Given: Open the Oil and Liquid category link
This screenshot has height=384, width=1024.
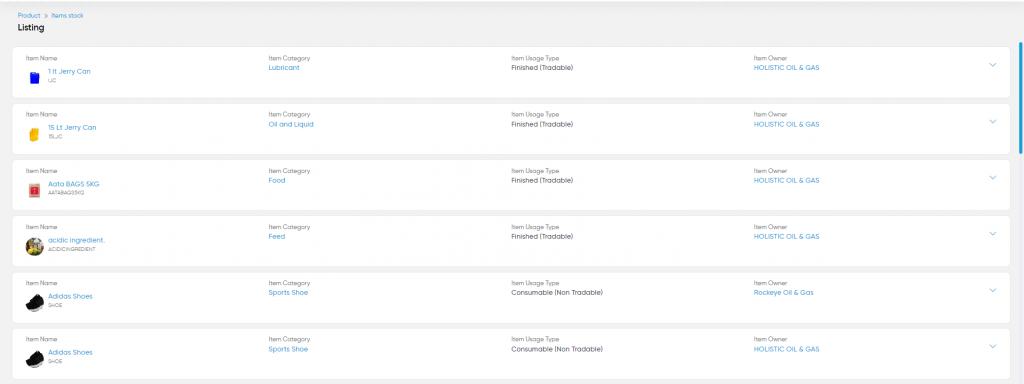Looking at the screenshot, I should [x=291, y=124].
